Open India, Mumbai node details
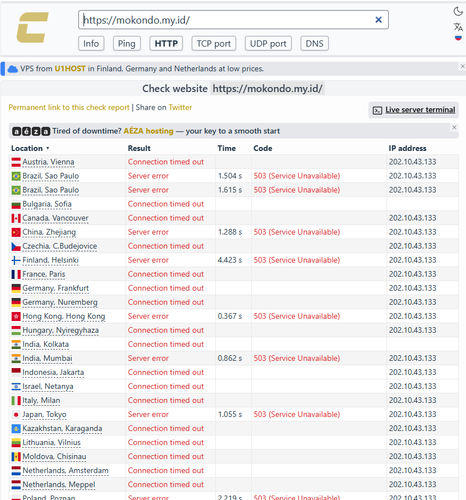This screenshot has width=466, height=500. pos(47,358)
